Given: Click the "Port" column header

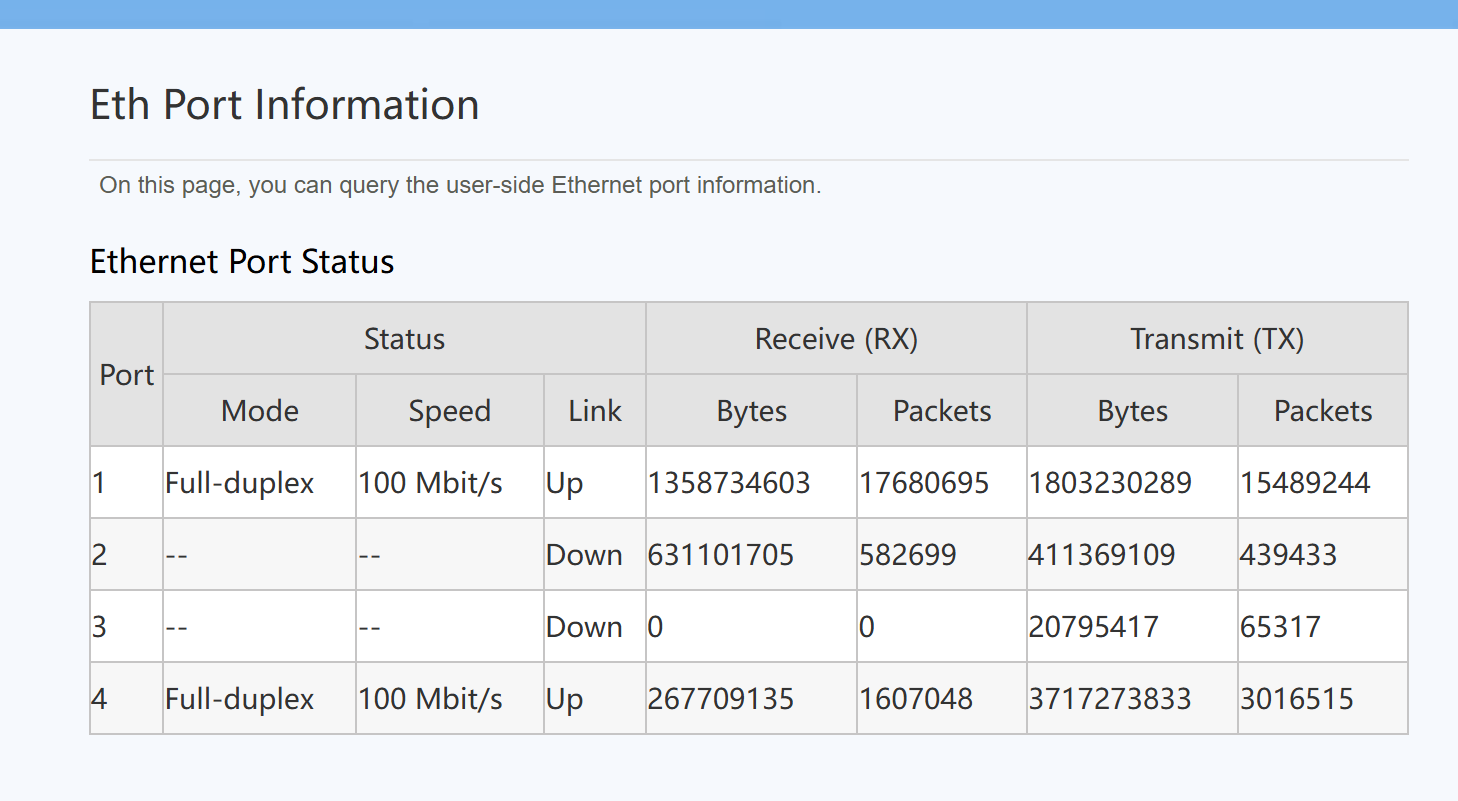Looking at the screenshot, I should point(127,375).
